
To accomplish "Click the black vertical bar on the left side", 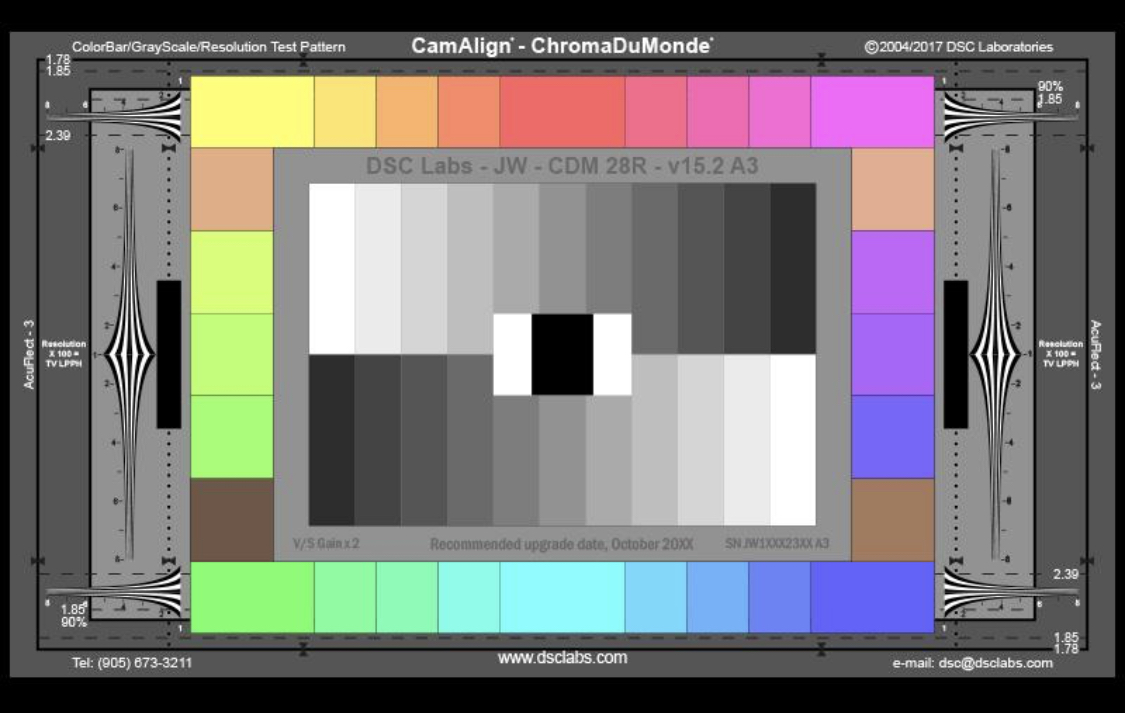I will 169,354.
